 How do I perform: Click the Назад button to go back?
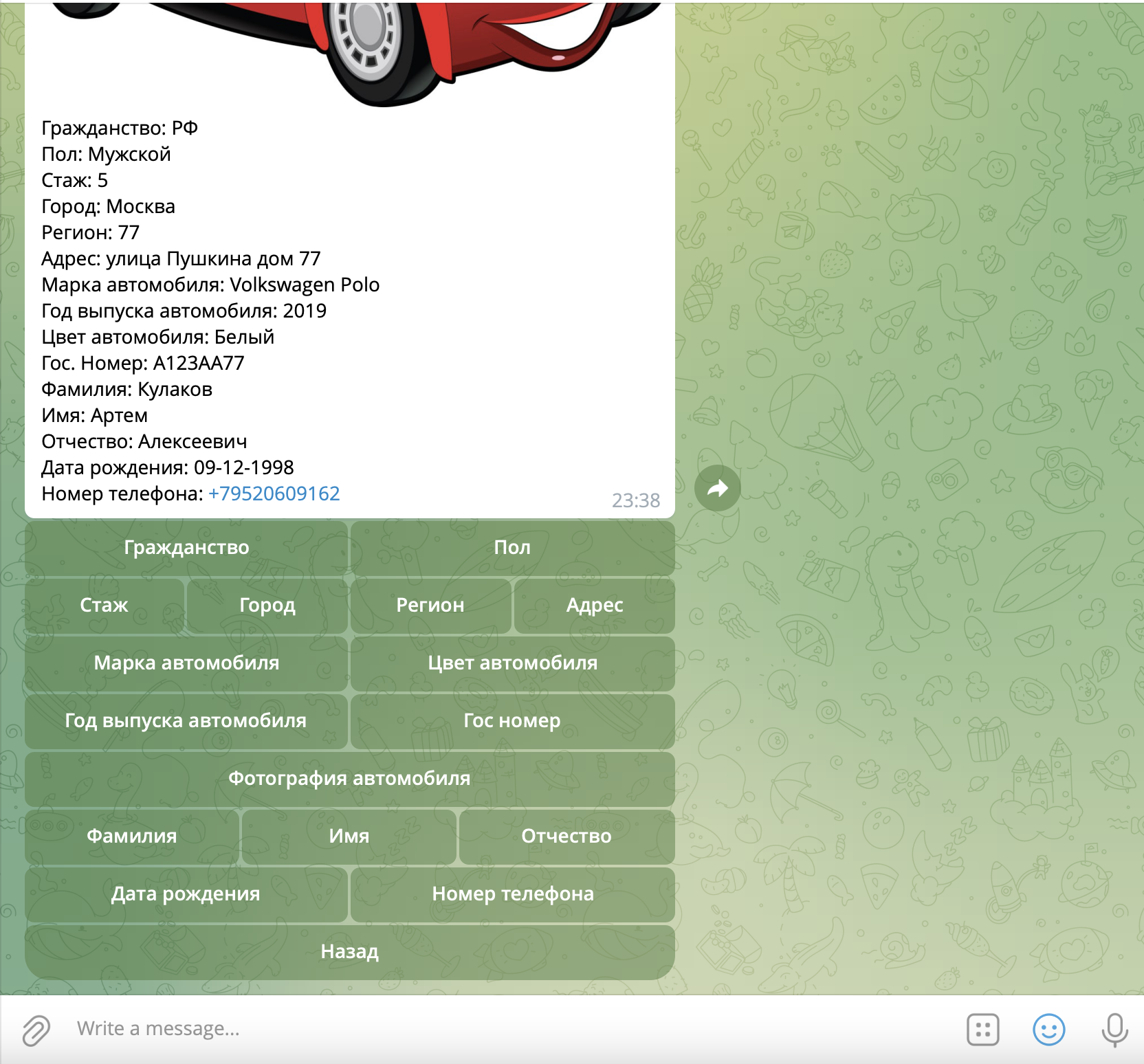pyautogui.click(x=349, y=952)
